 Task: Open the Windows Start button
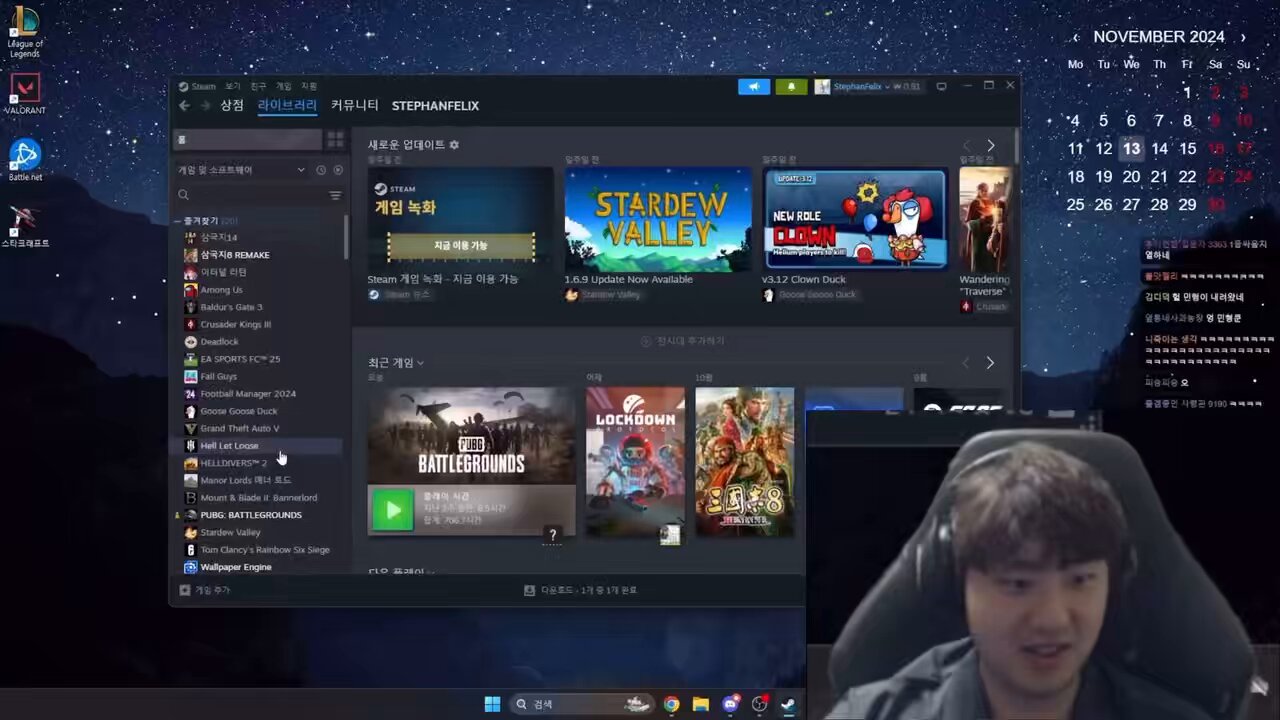(492, 704)
